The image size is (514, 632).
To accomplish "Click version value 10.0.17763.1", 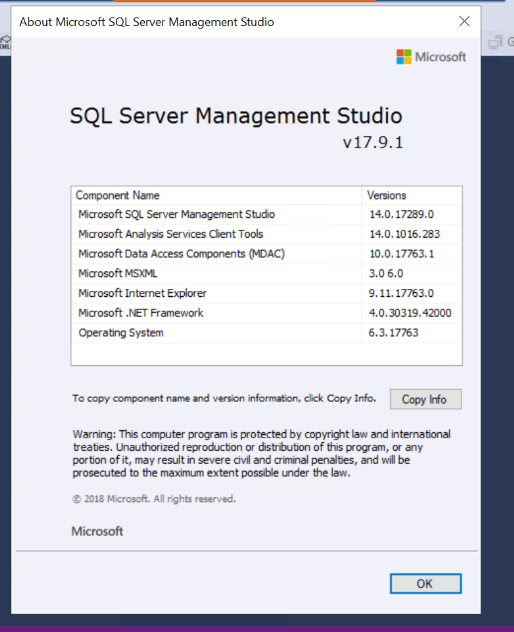I will click(x=402, y=254).
